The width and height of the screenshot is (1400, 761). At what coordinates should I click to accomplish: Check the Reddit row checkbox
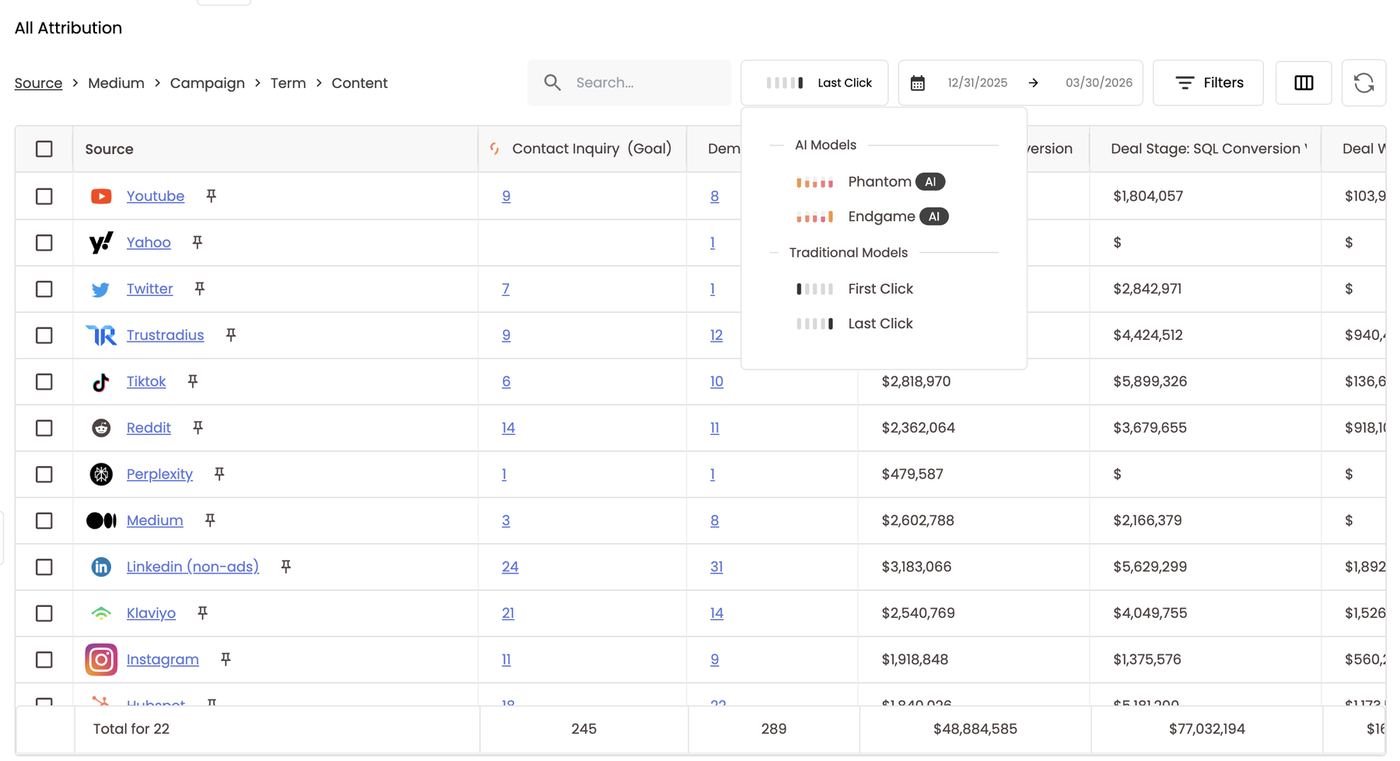[x=44, y=428]
